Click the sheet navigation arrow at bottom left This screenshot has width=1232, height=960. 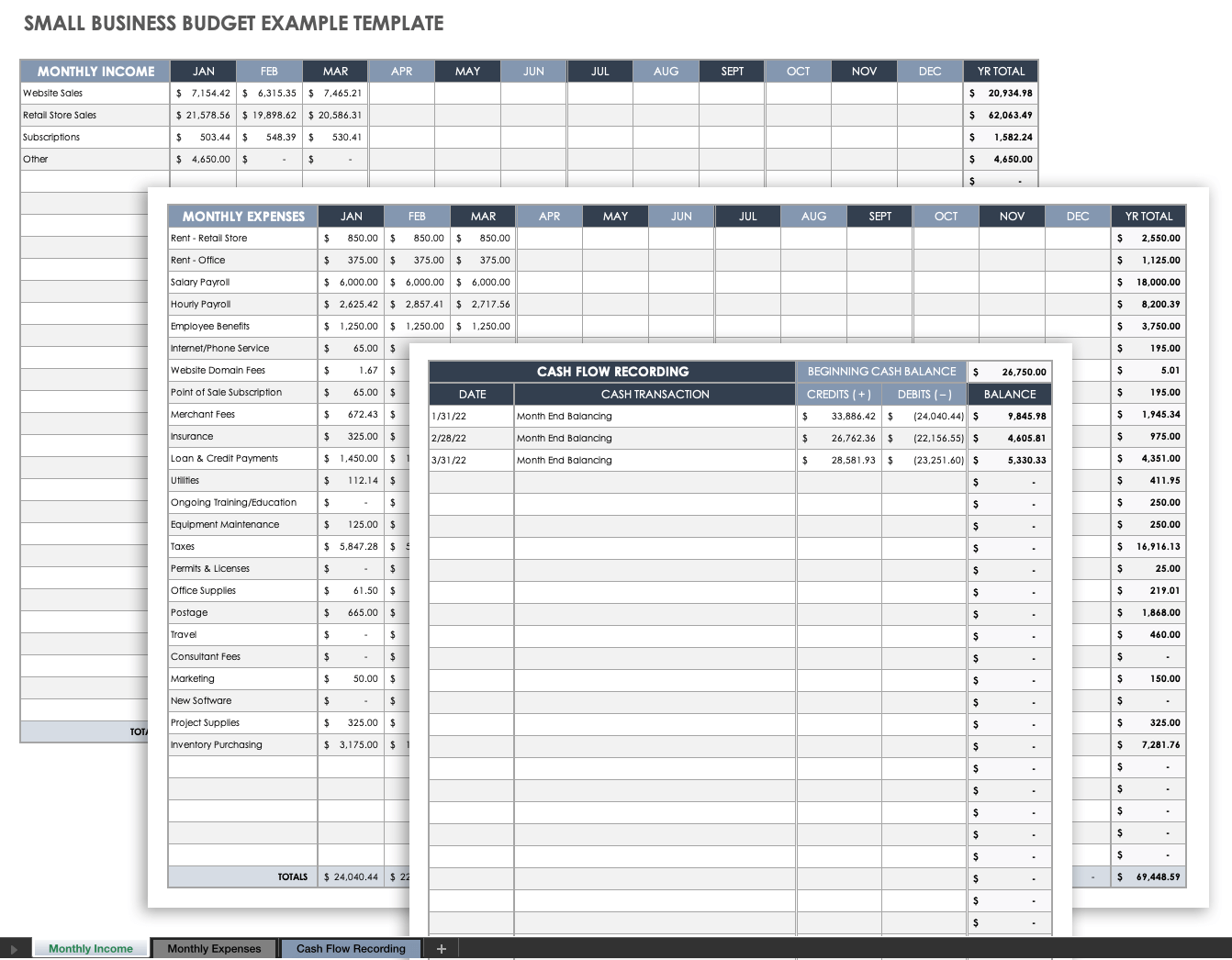14,949
